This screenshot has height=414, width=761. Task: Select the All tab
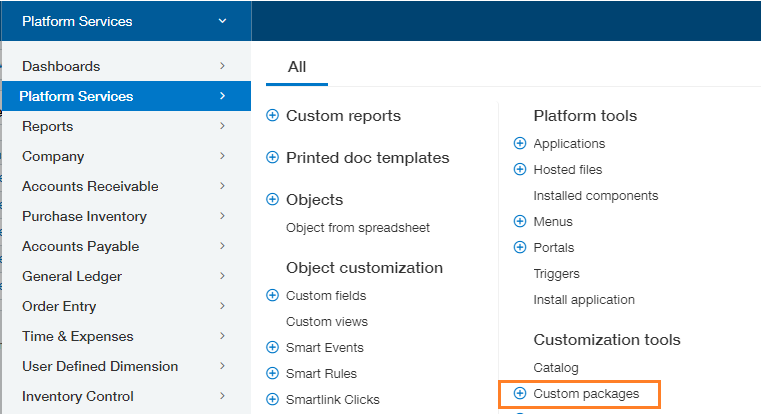[297, 67]
